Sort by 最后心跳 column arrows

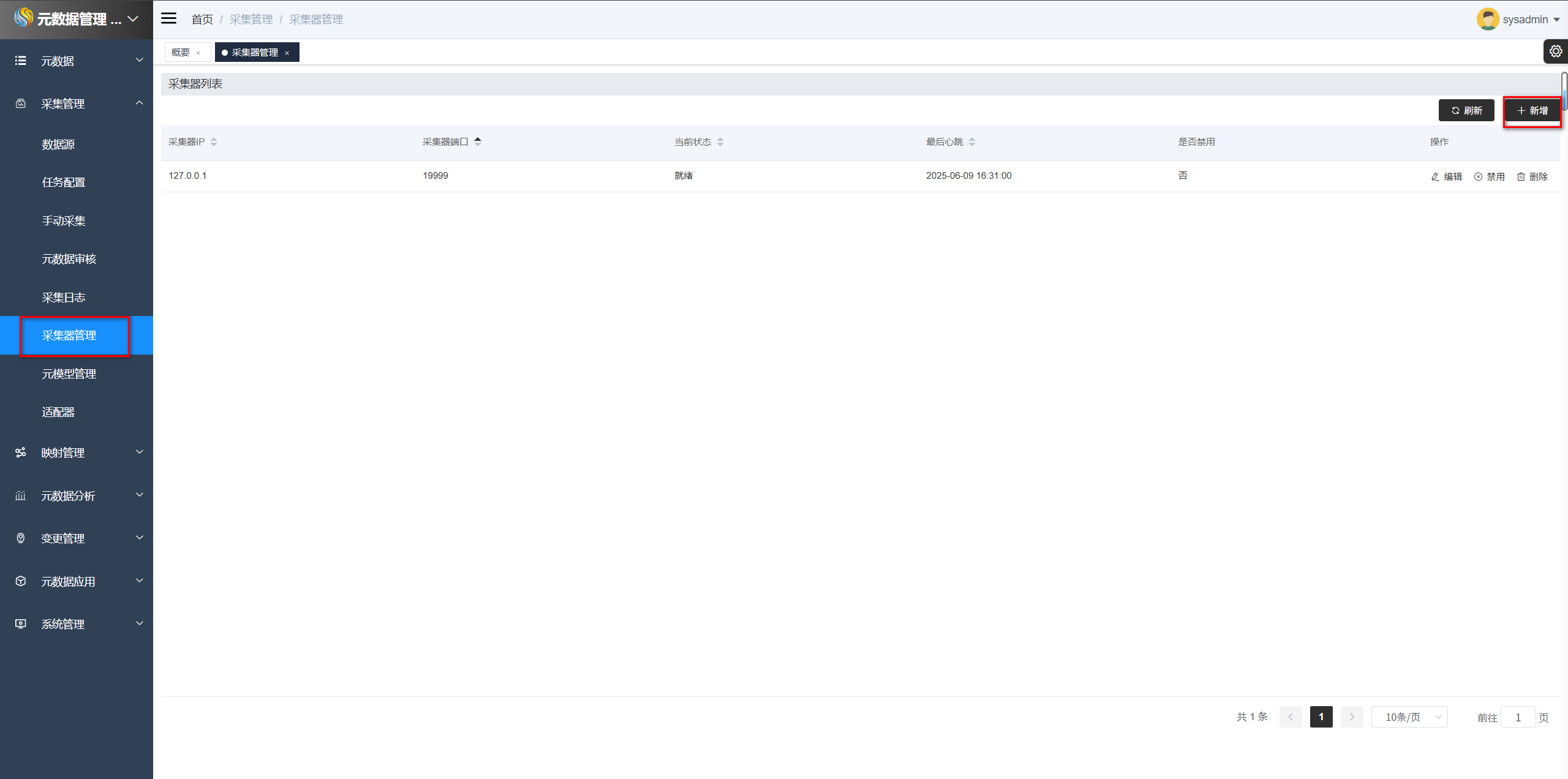[972, 142]
